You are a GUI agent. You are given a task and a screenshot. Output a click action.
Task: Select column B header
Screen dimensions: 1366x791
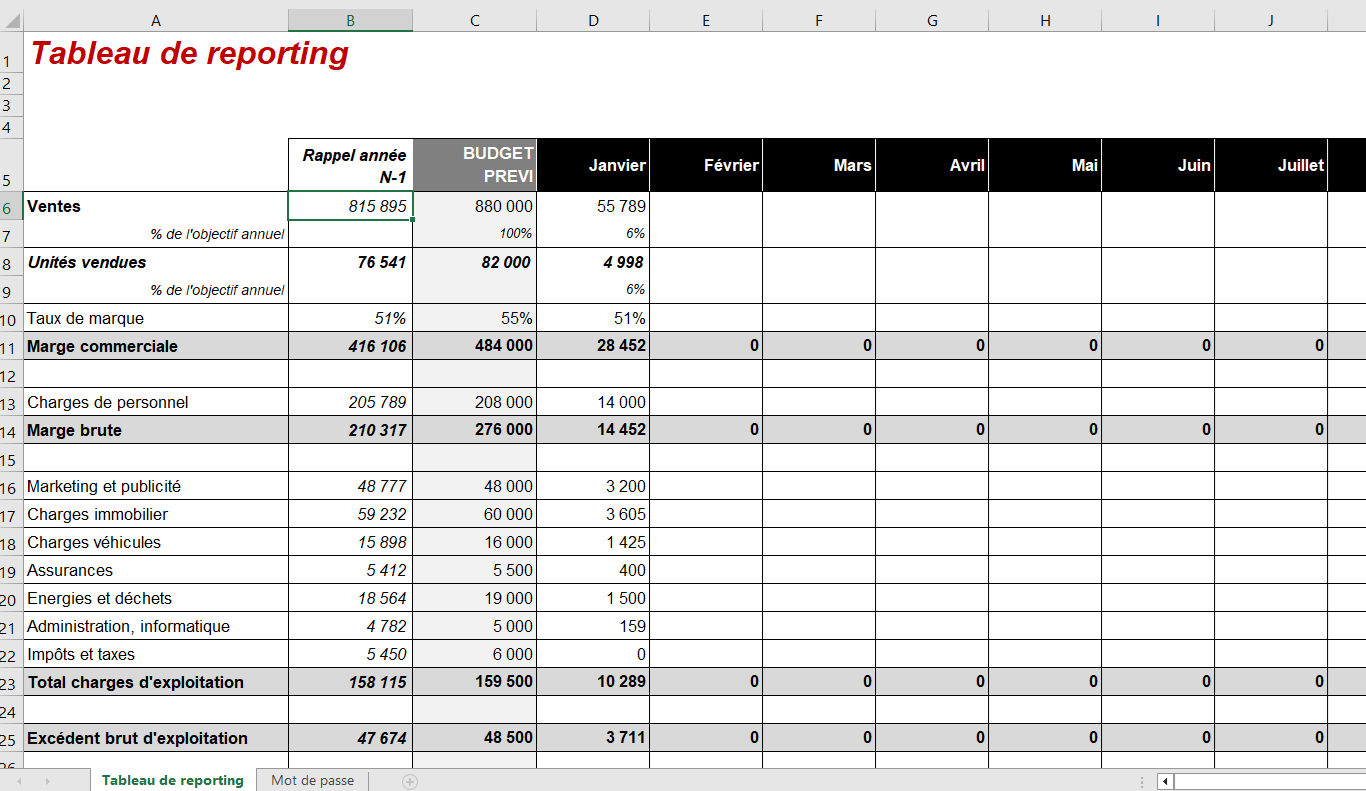(350, 20)
